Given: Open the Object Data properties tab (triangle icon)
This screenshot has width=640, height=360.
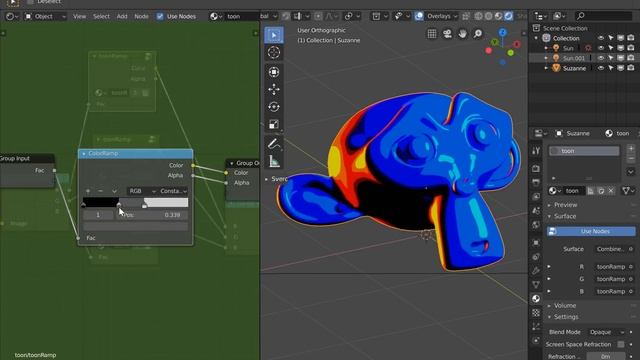Looking at the screenshot, I should point(536,284).
